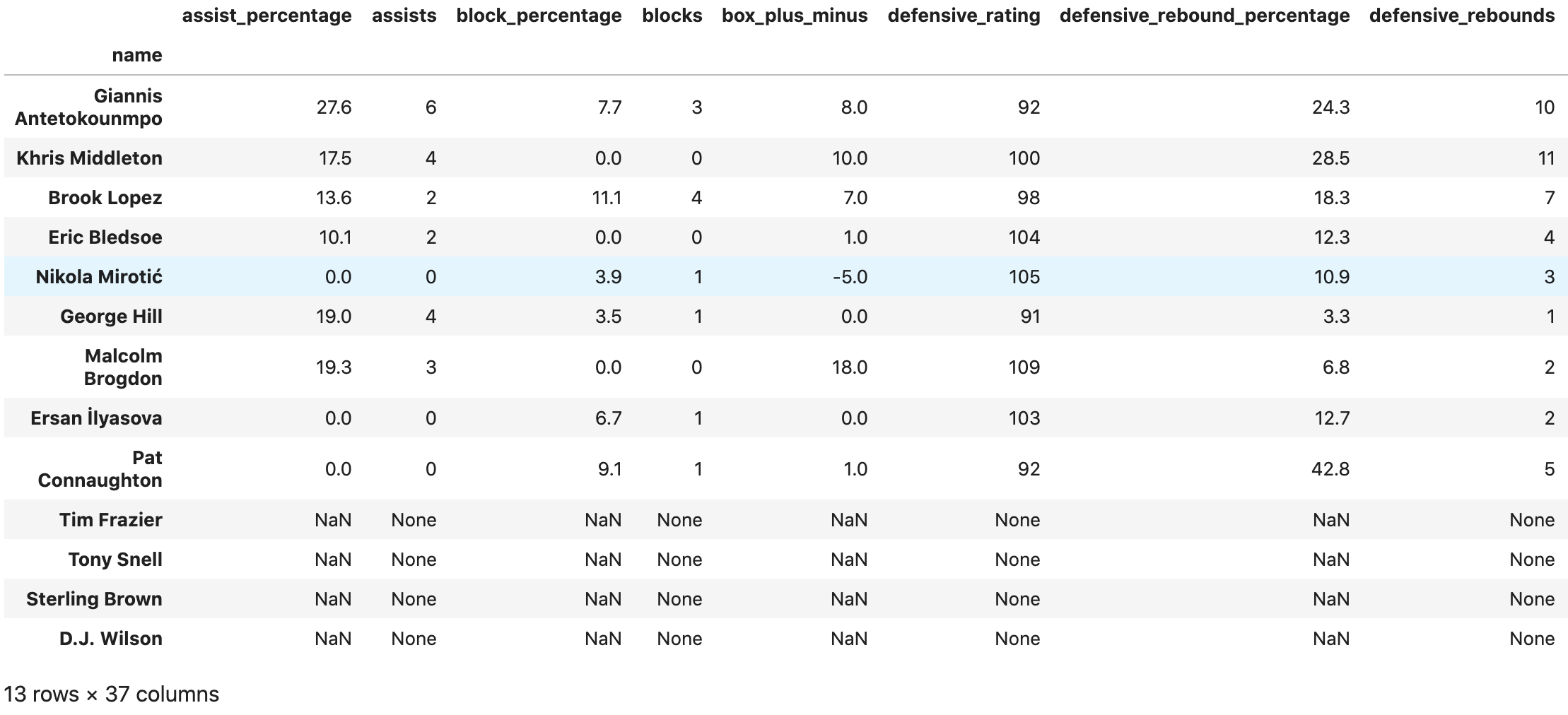Screen dimensions: 1568x715
Task: Click the Sterling Brown row label
Action: 95,599
